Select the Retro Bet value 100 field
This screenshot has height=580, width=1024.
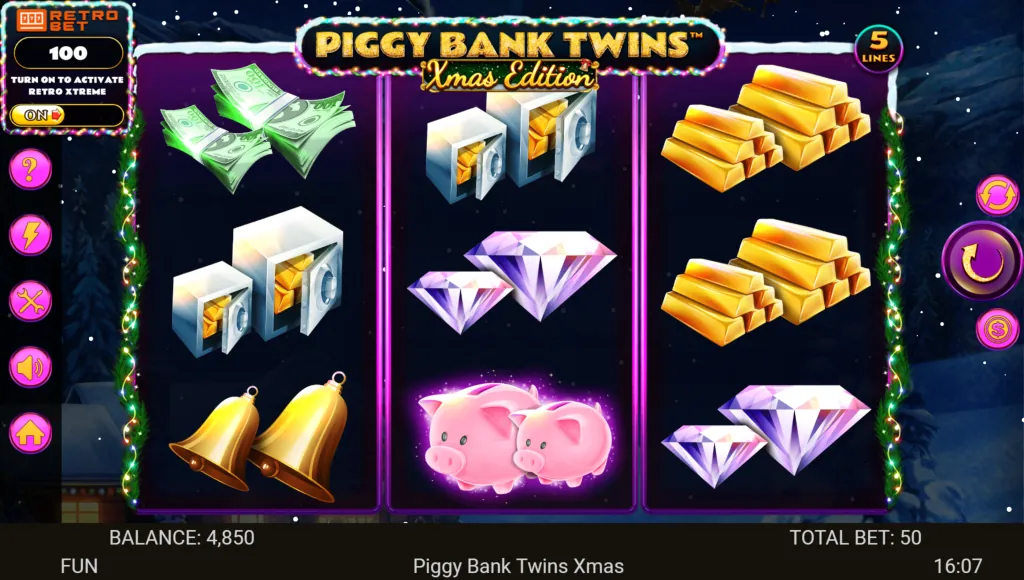[68, 53]
